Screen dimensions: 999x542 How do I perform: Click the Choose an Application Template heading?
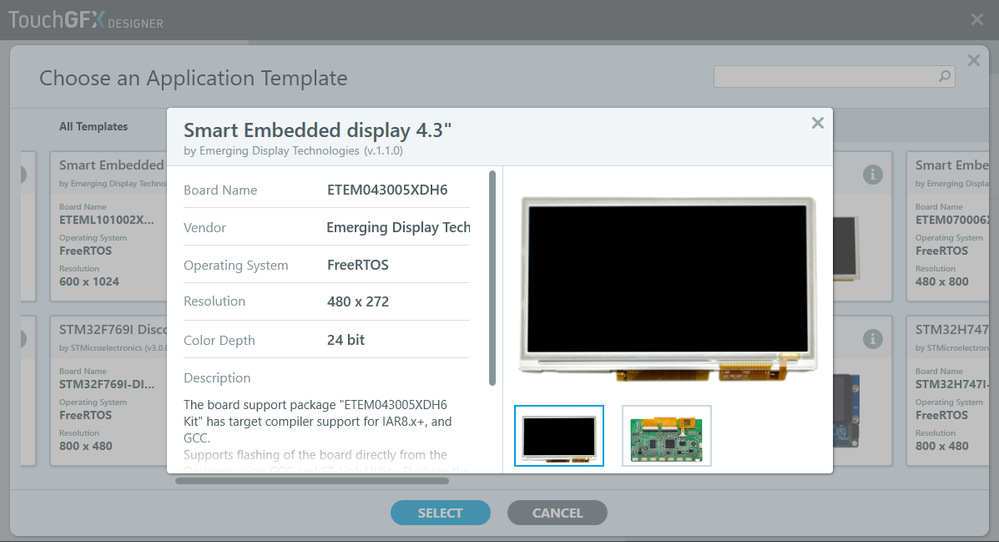[x=194, y=78]
